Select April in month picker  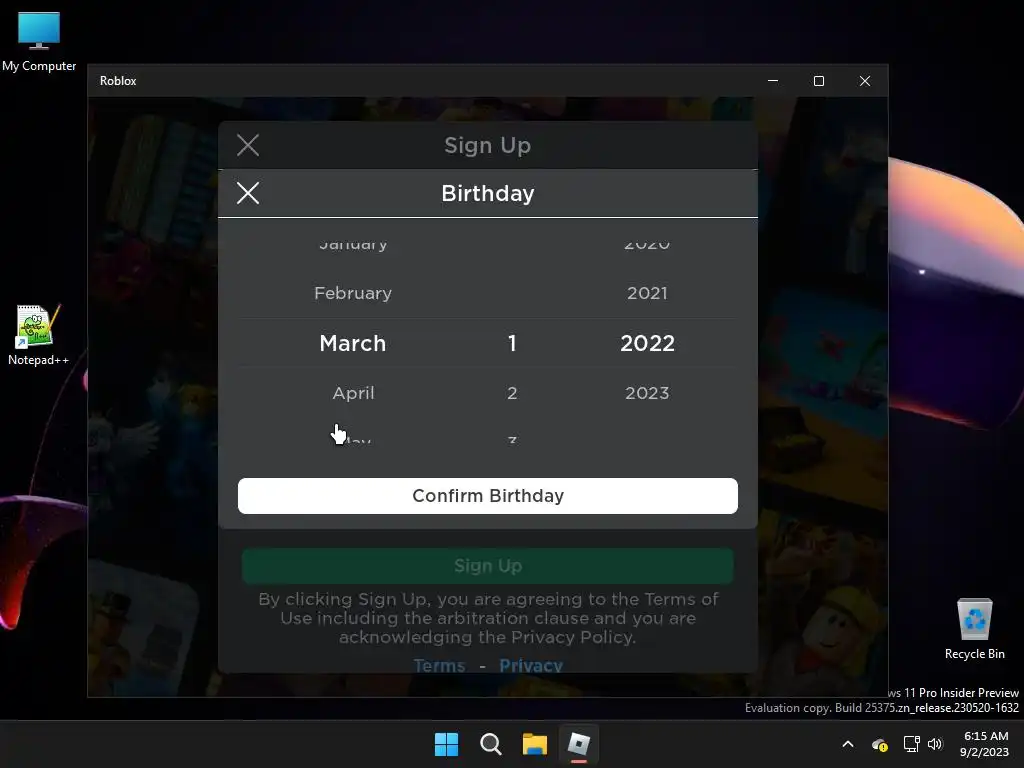click(x=353, y=393)
